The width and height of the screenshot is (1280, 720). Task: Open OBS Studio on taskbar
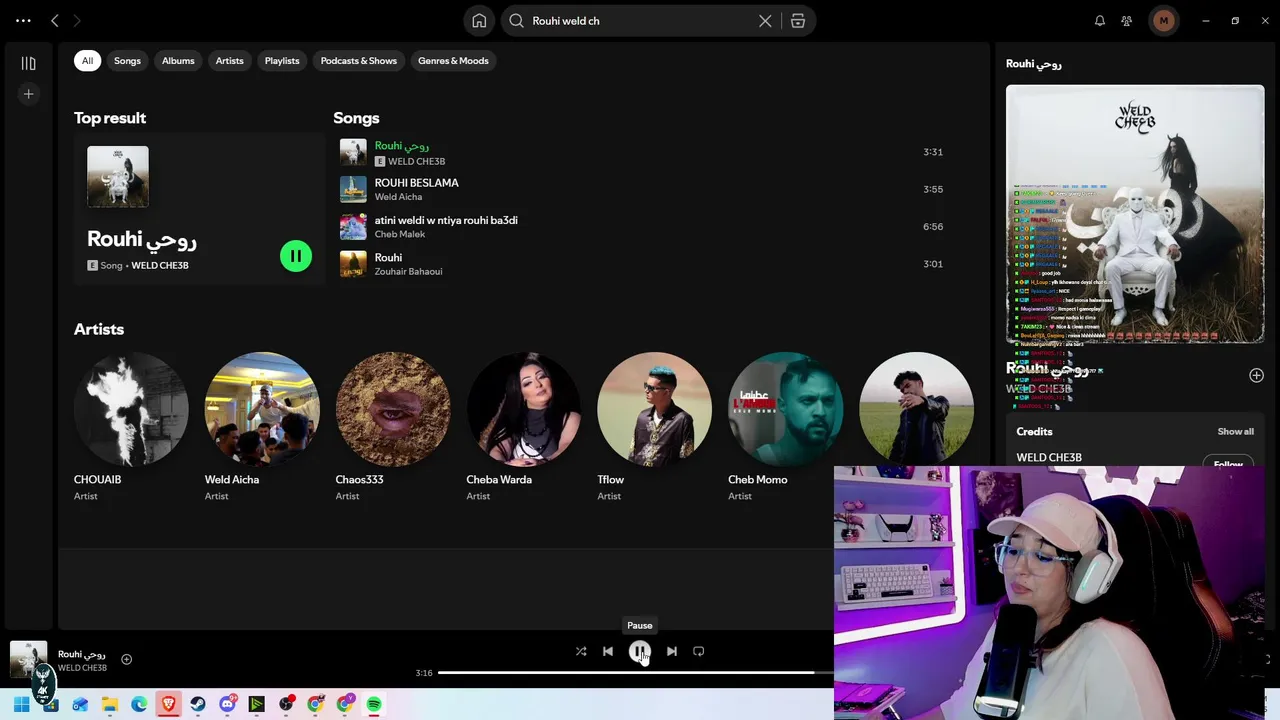point(286,704)
